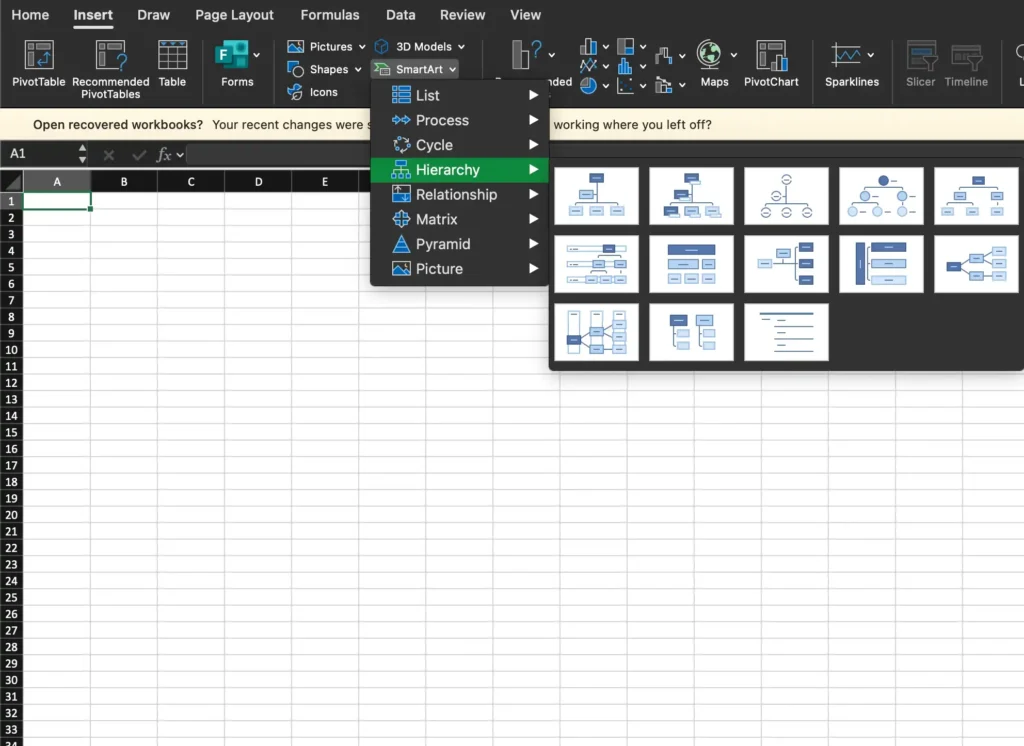Open the Forms dropdown arrow

[x=257, y=55]
